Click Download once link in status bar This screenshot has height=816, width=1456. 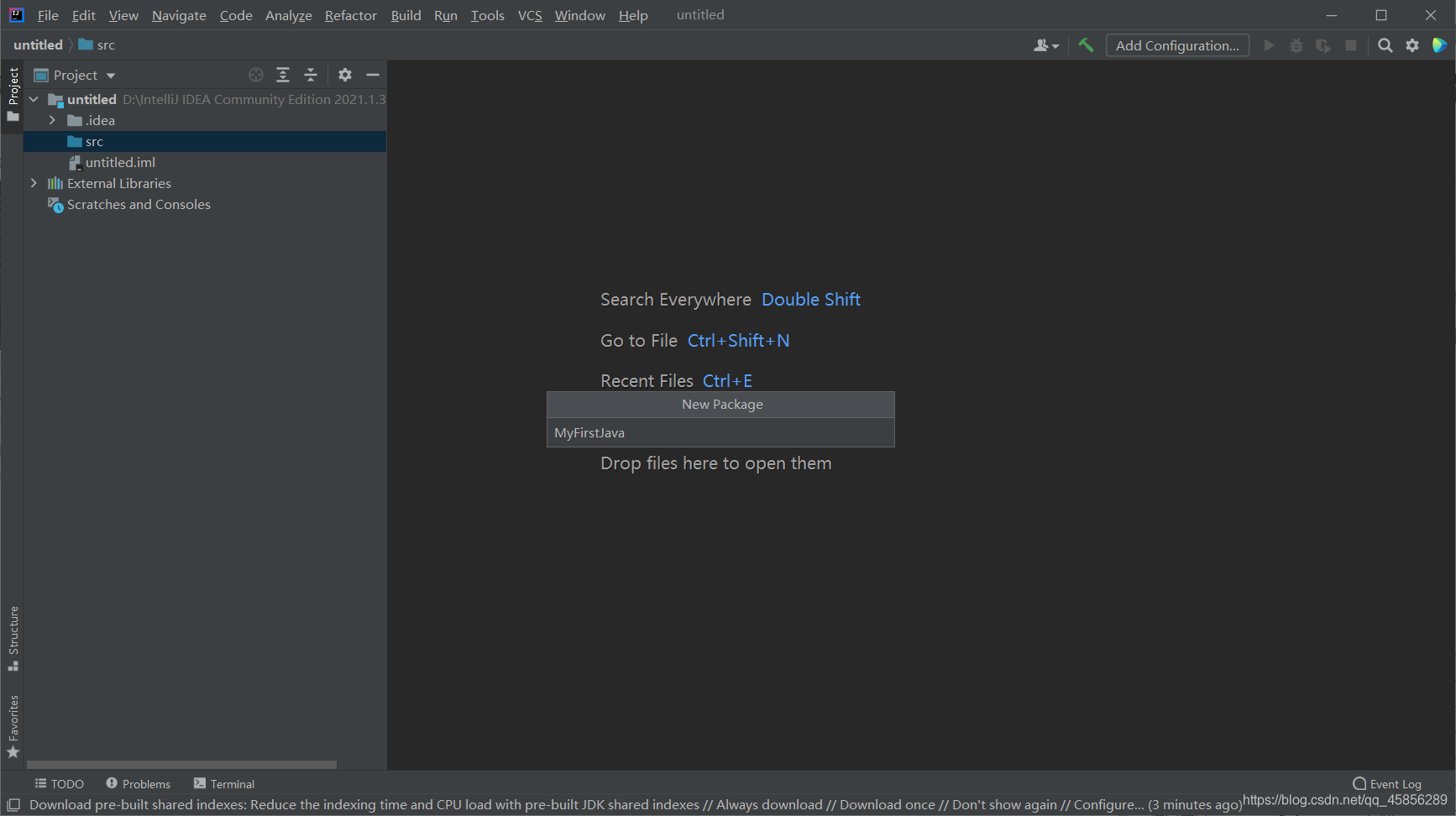pyautogui.click(x=887, y=804)
